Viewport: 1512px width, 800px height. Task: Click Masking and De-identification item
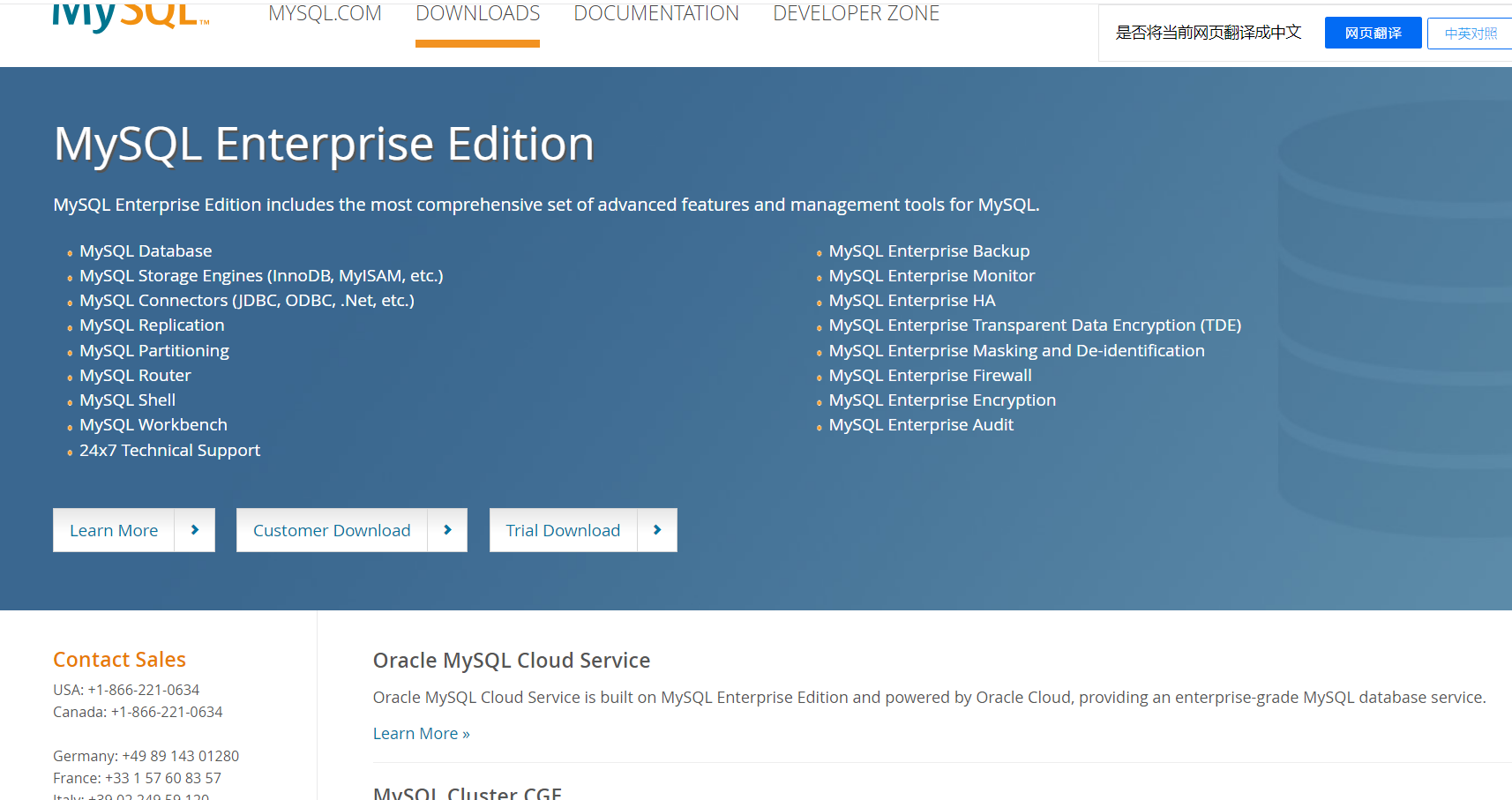[1016, 350]
